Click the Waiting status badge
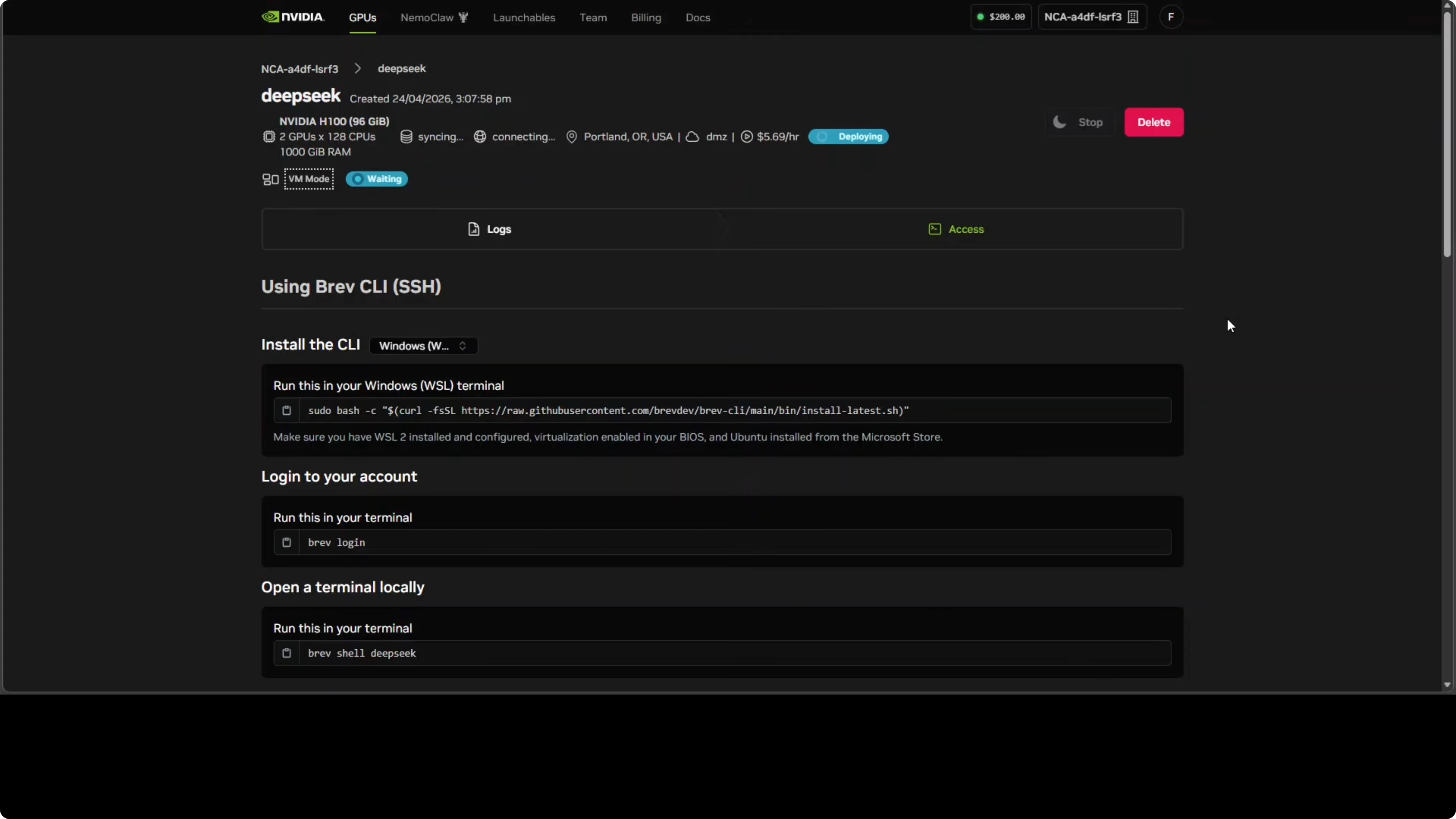Screen dimensions: 1456x819 pyautogui.click(x=376, y=179)
